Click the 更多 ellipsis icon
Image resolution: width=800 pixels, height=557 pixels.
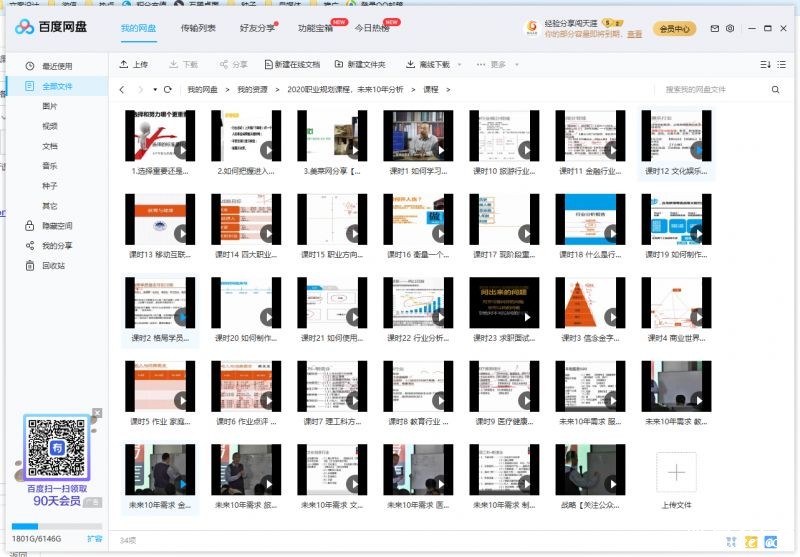click(x=481, y=64)
